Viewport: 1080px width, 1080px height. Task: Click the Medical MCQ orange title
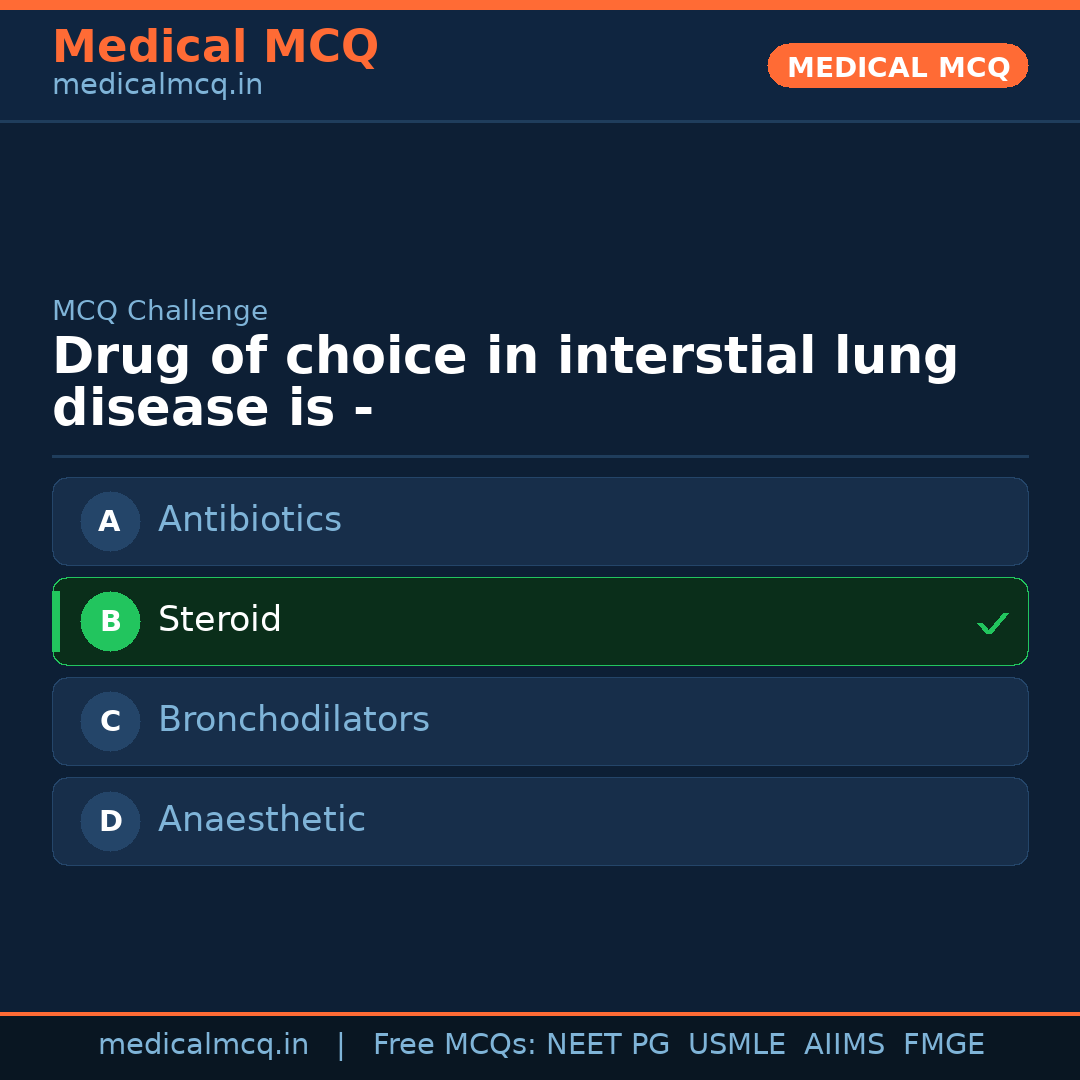point(215,47)
